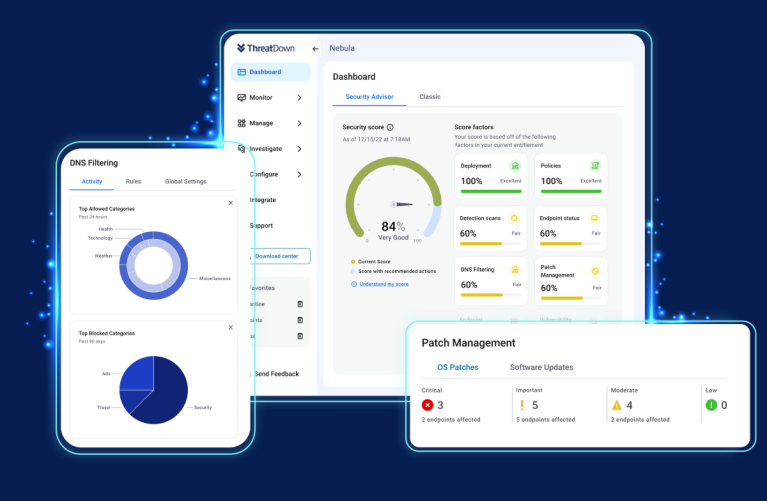Expand the Monitor menu chevron
Screen dimensions: 767x501
299,97
